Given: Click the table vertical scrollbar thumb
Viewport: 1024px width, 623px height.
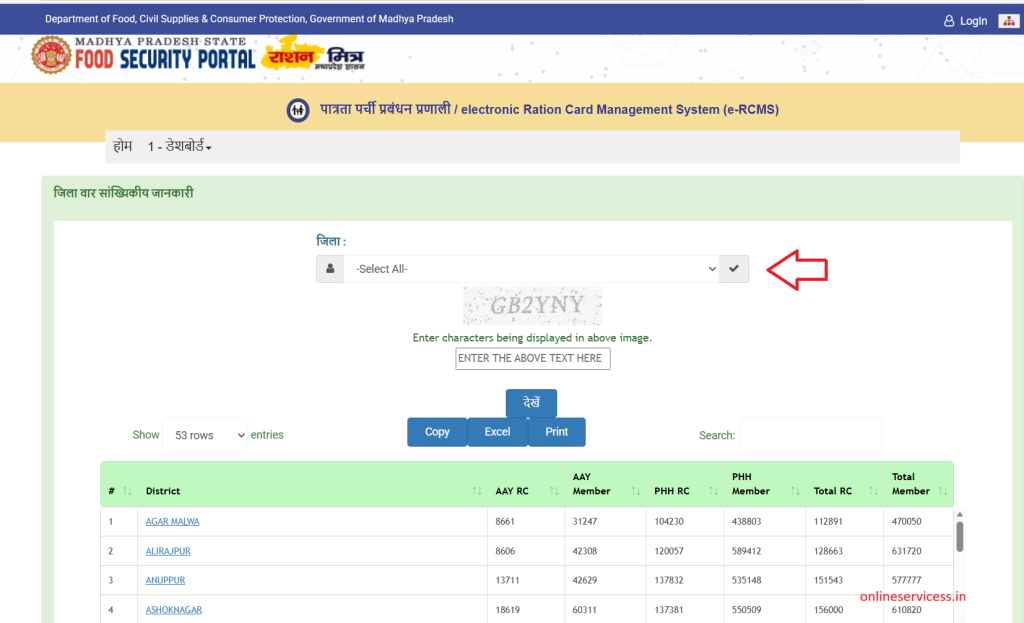Looking at the screenshot, I should 960,535.
